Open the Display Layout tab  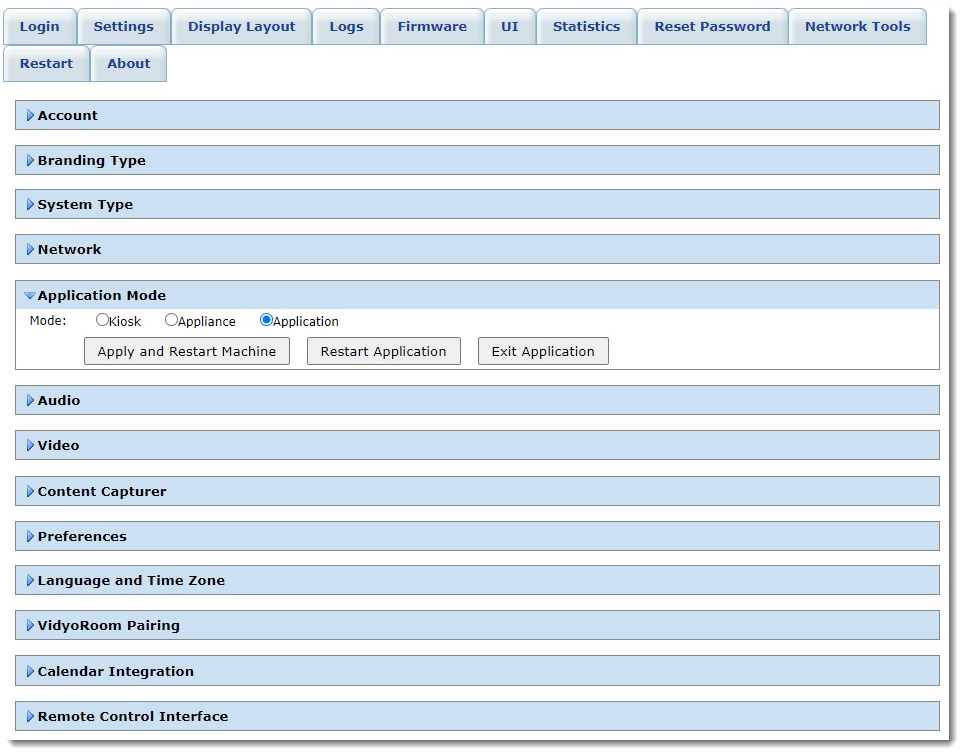coord(242,26)
